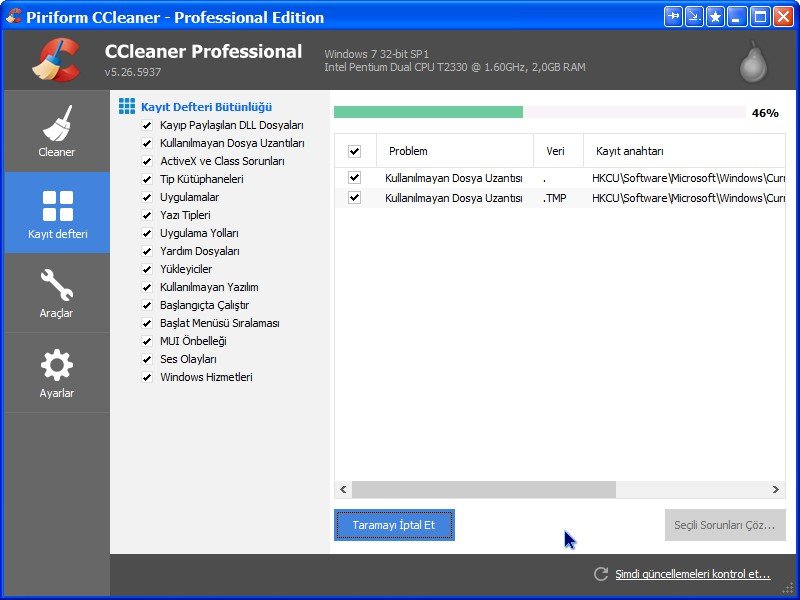
Task: Sort results by Veri column
Action: (558, 151)
